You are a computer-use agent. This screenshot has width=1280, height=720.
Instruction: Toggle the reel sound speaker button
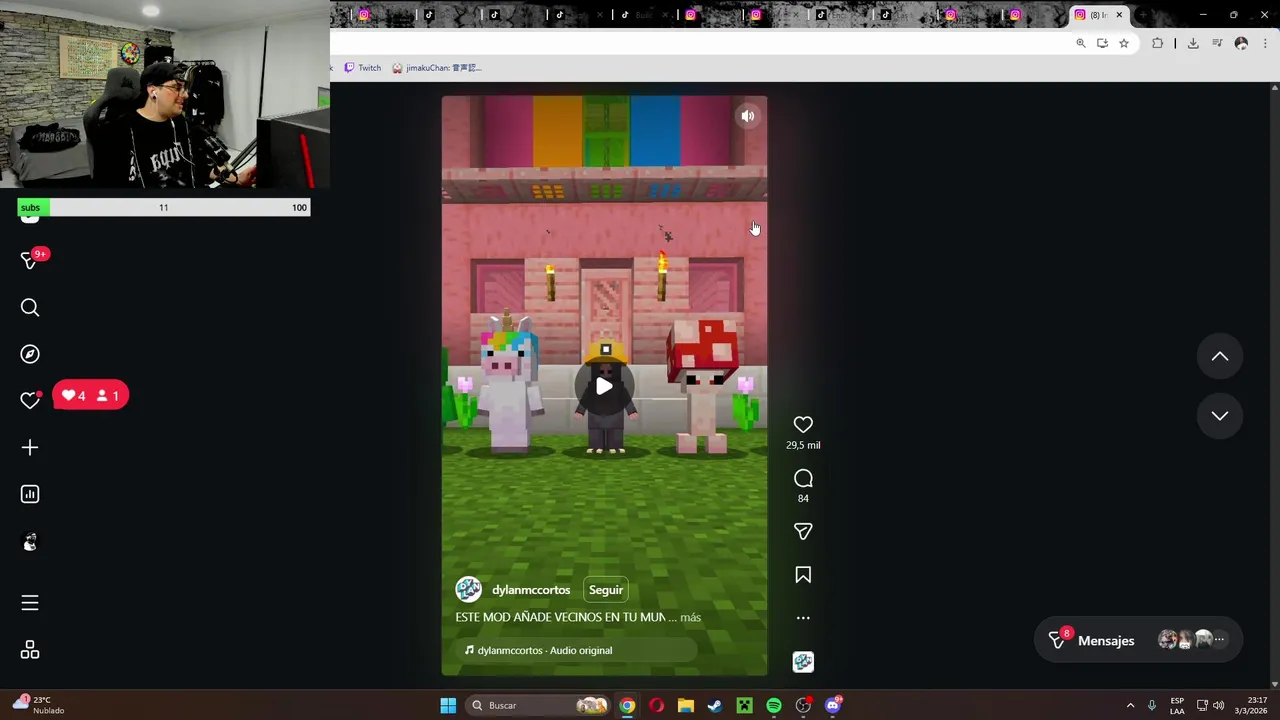pyautogui.click(x=747, y=116)
